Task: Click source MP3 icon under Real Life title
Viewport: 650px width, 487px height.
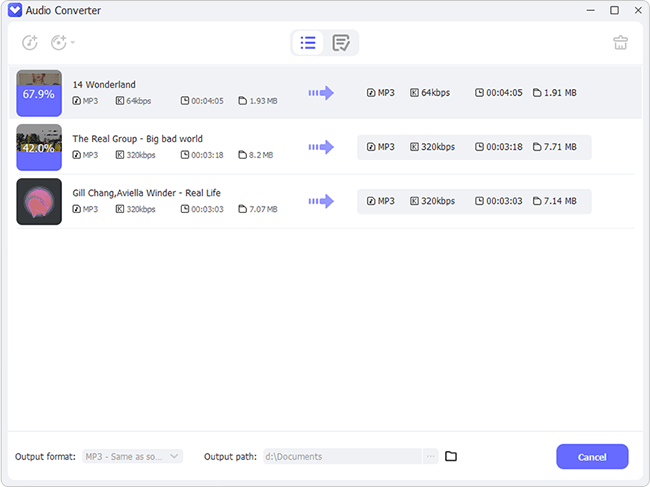Action: pyautogui.click(x=77, y=209)
